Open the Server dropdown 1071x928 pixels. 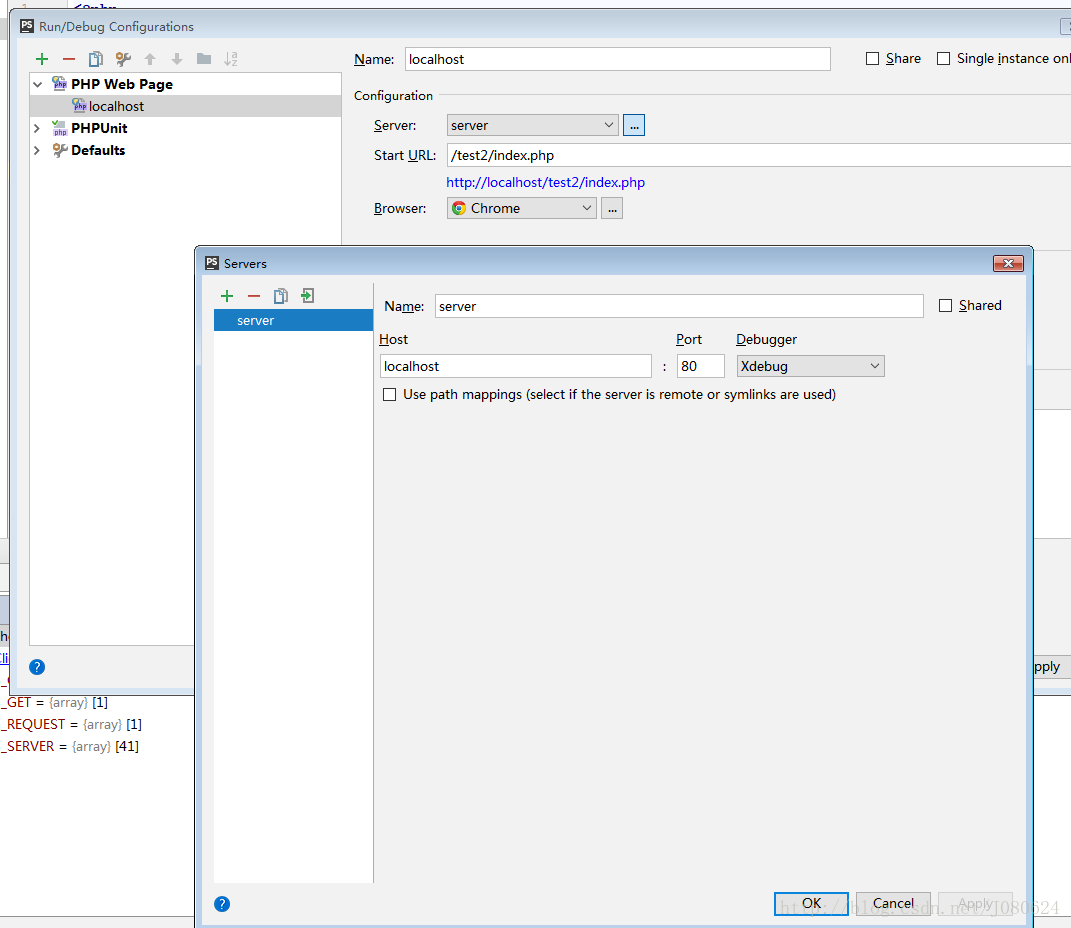pyautogui.click(x=533, y=126)
